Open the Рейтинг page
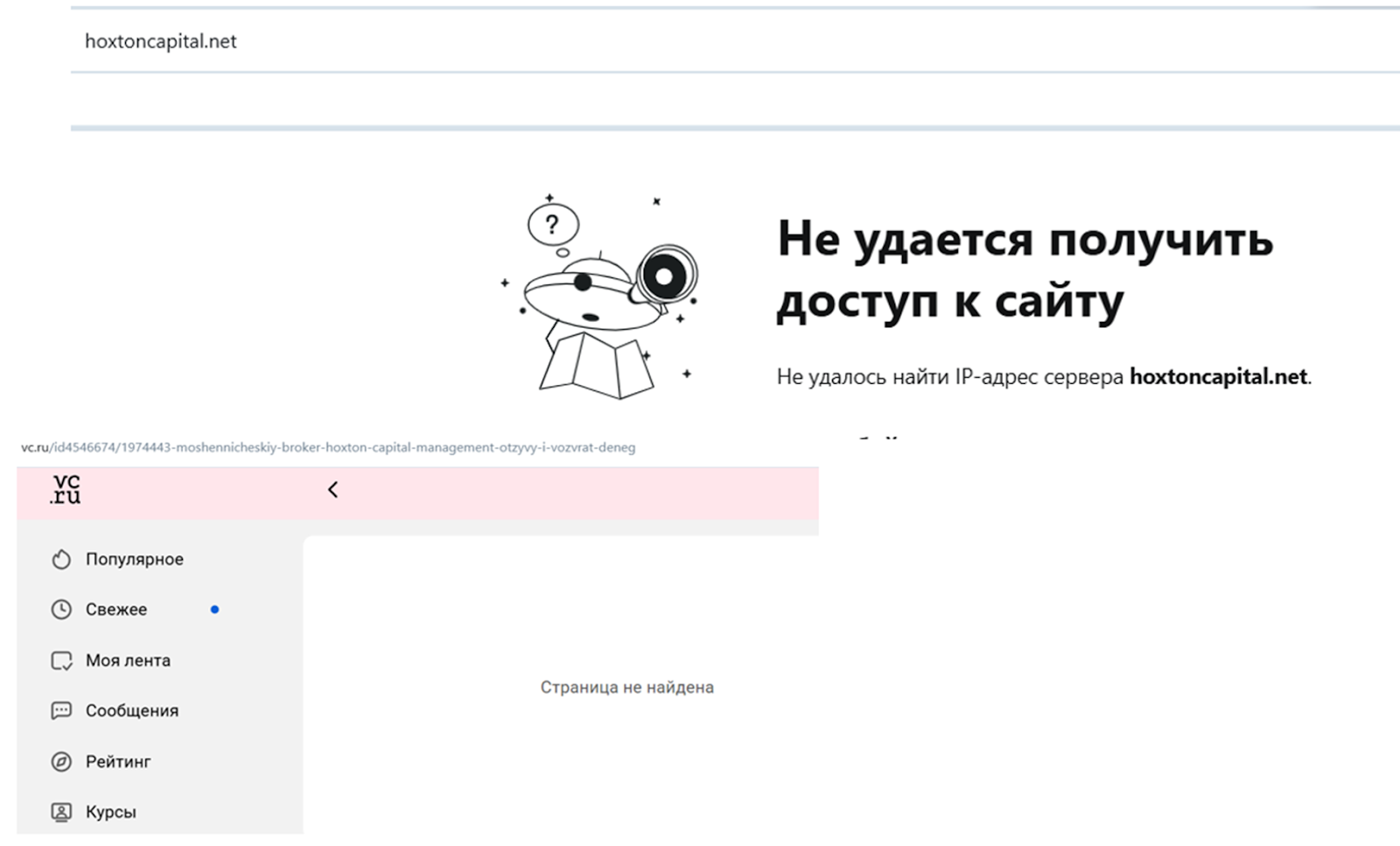 tap(118, 761)
